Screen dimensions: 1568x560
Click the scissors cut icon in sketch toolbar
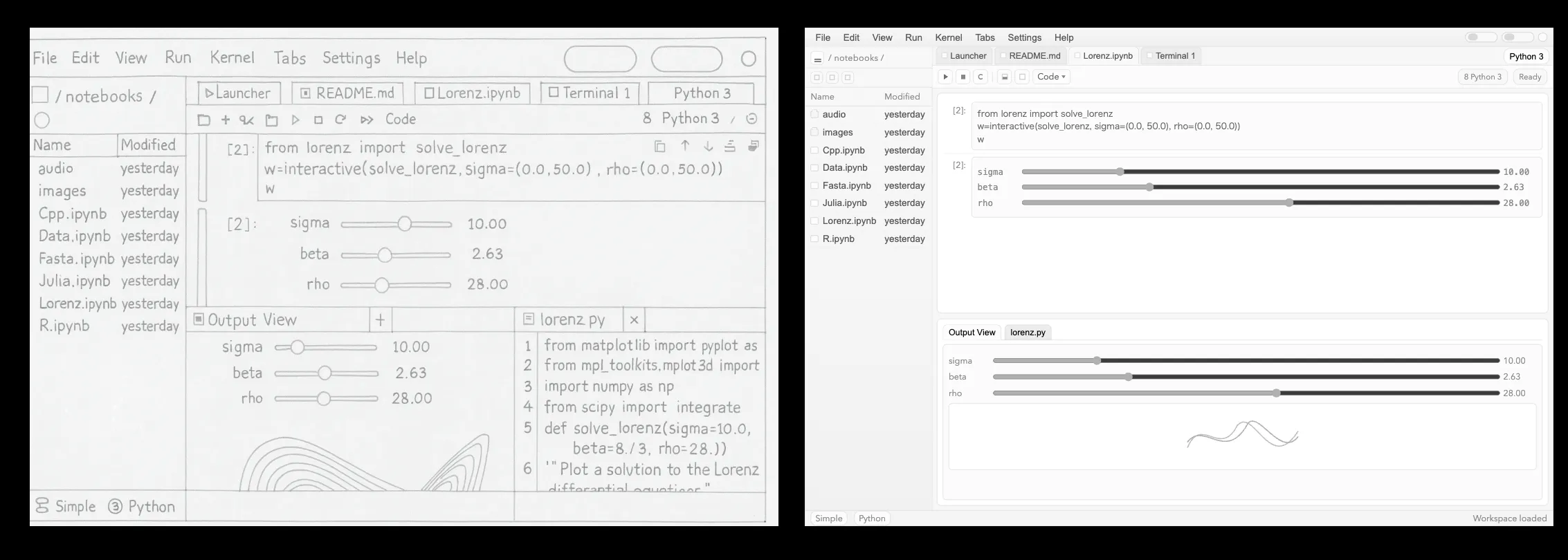(x=246, y=120)
